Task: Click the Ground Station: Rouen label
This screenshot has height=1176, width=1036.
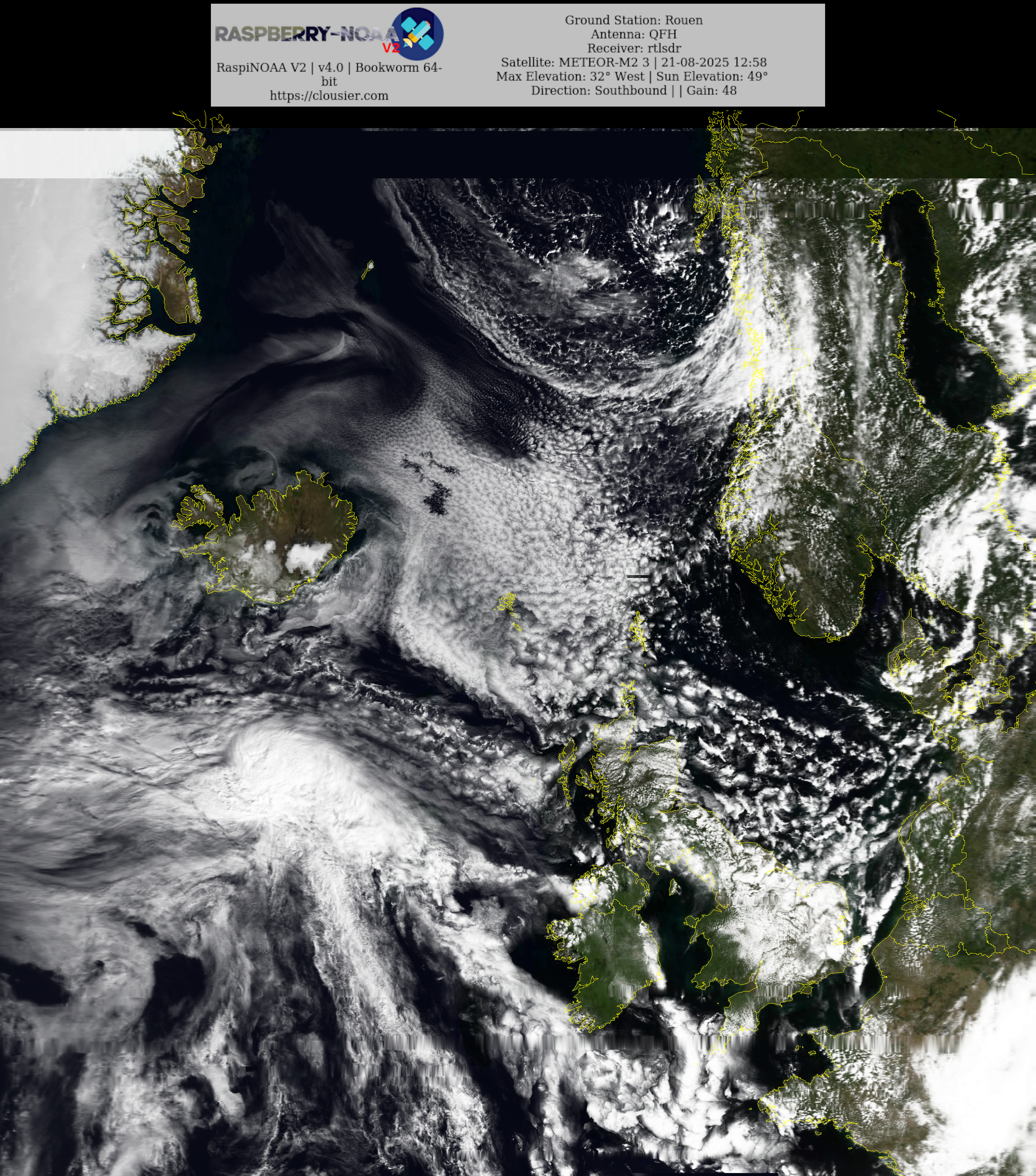Action: click(x=633, y=20)
